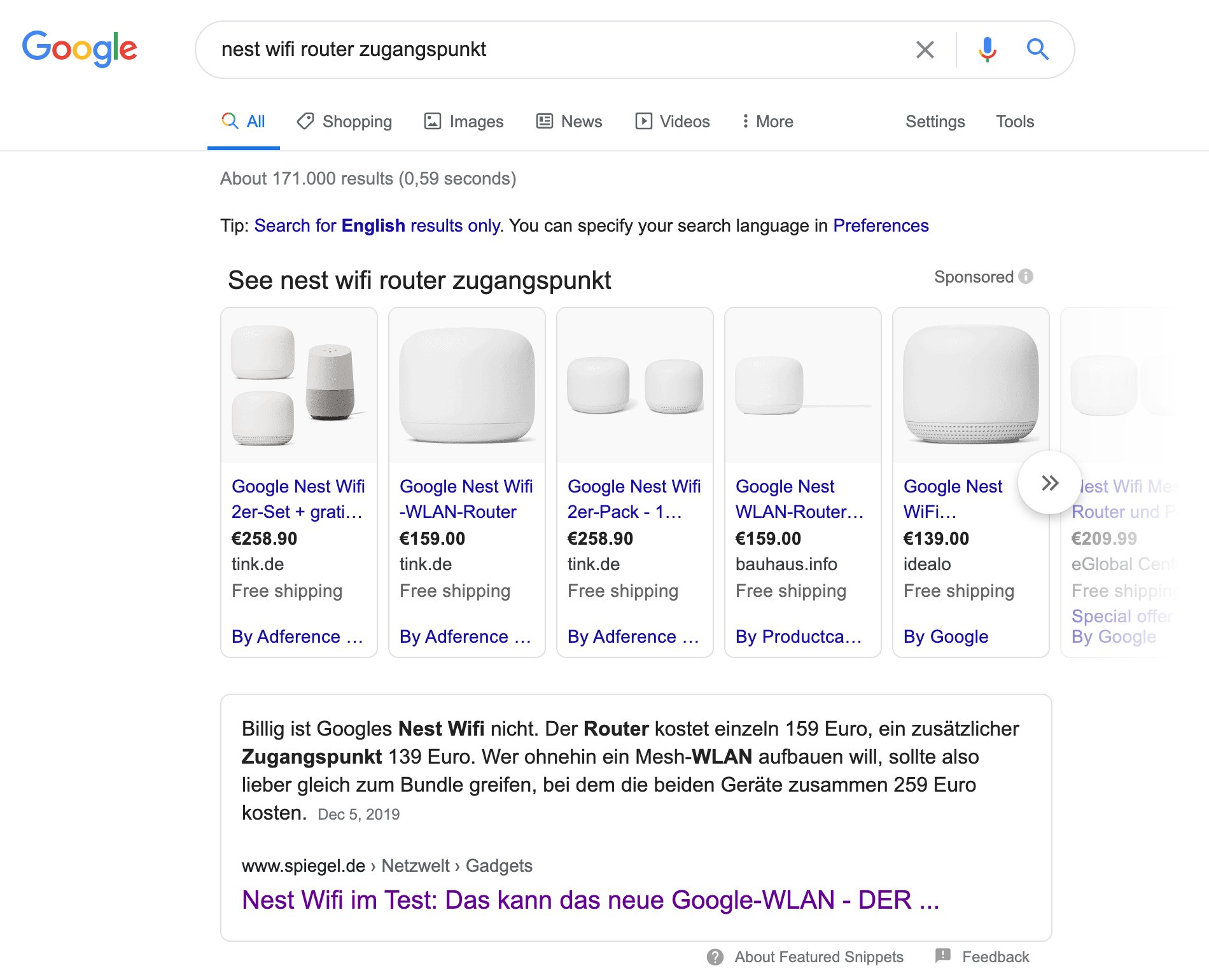Click the carousel next double-arrow button
The image size is (1209, 980).
(1050, 483)
